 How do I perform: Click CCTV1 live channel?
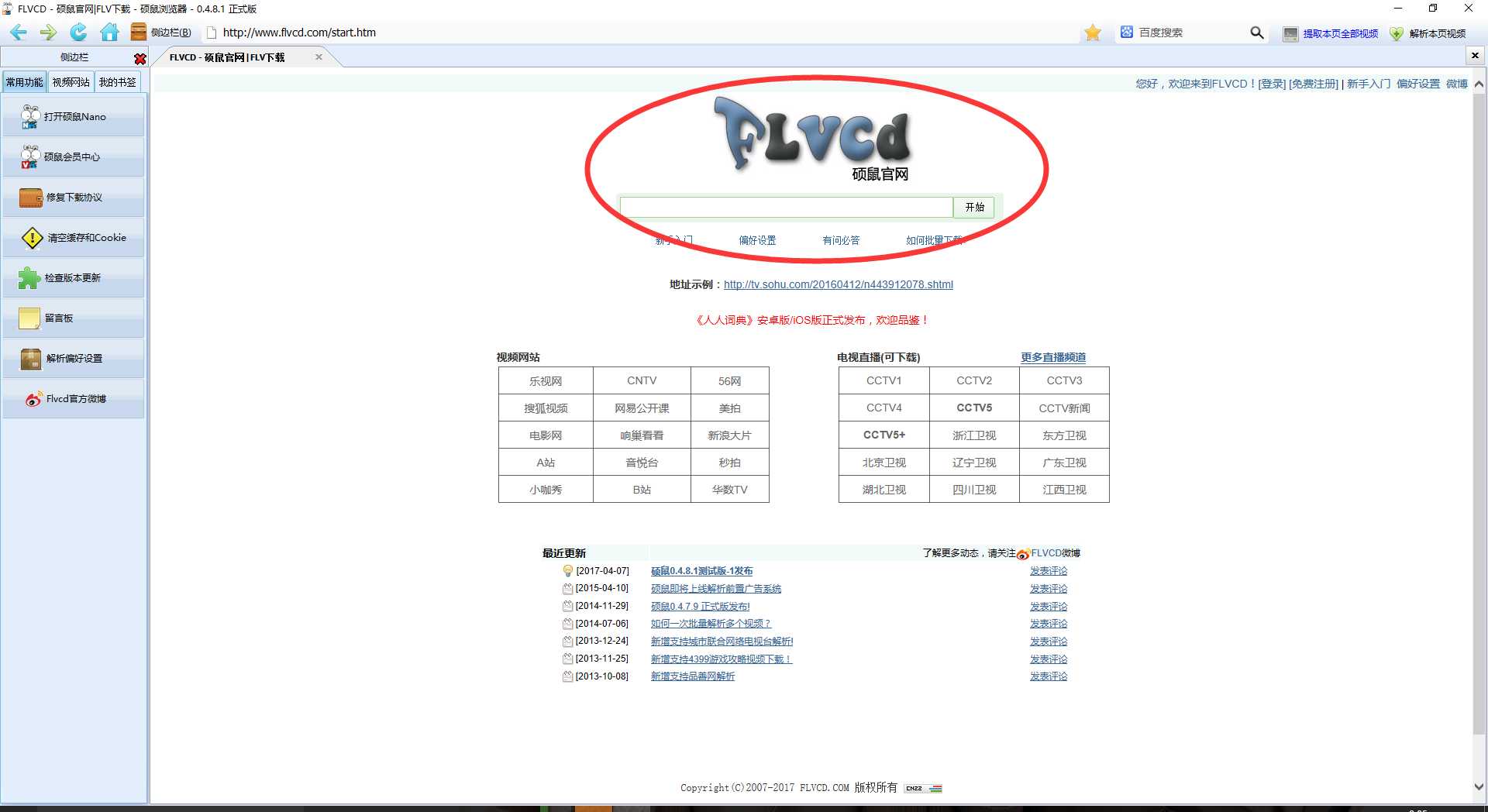884,380
